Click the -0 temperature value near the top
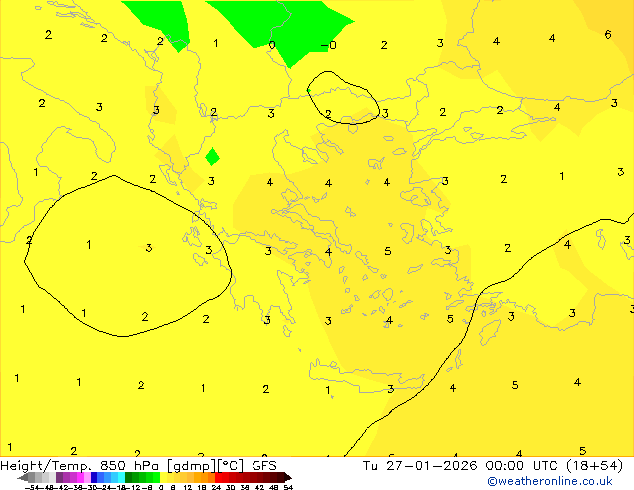The image size is (634, 490). click(331, 45)
